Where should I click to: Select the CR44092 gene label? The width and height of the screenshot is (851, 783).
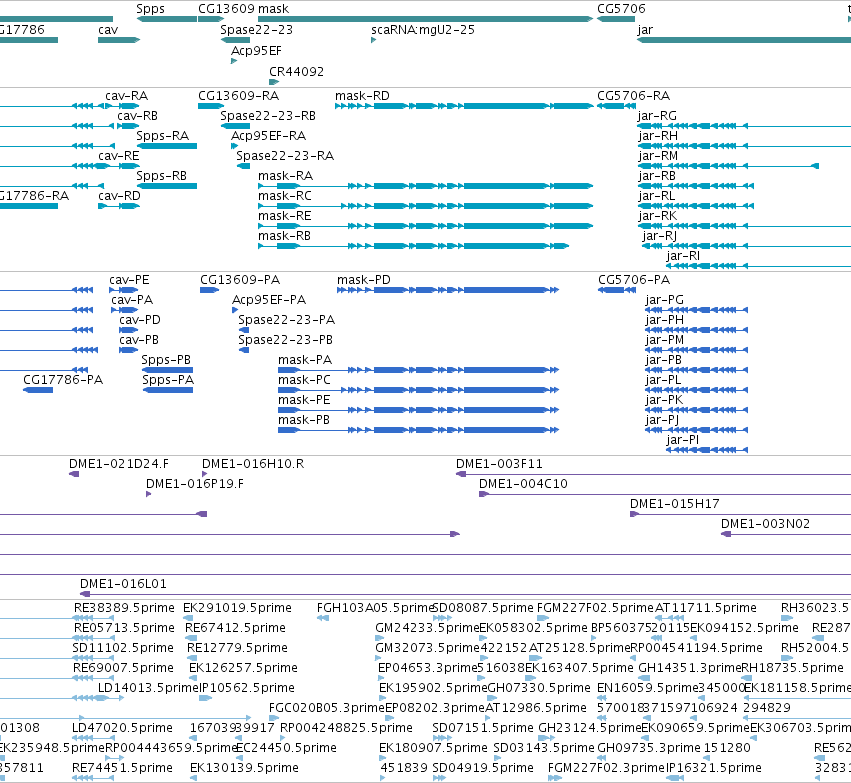(296, 72)
